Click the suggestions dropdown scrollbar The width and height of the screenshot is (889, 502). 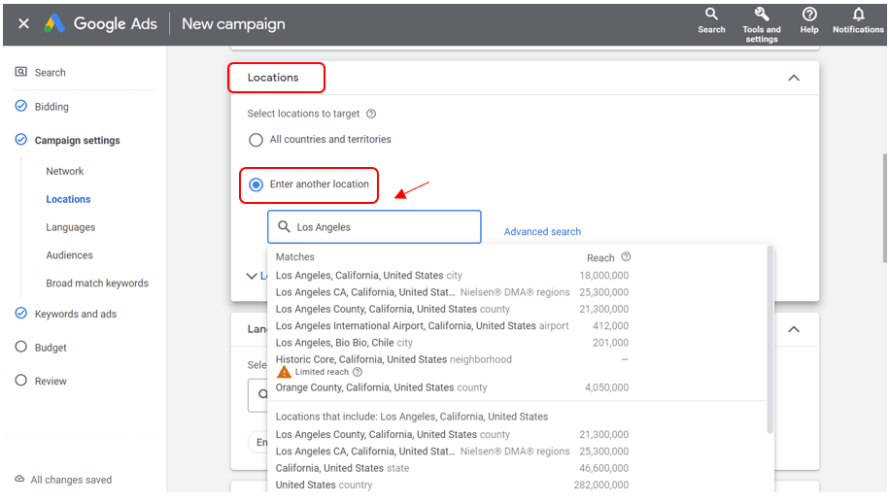[x=770, y=339]
